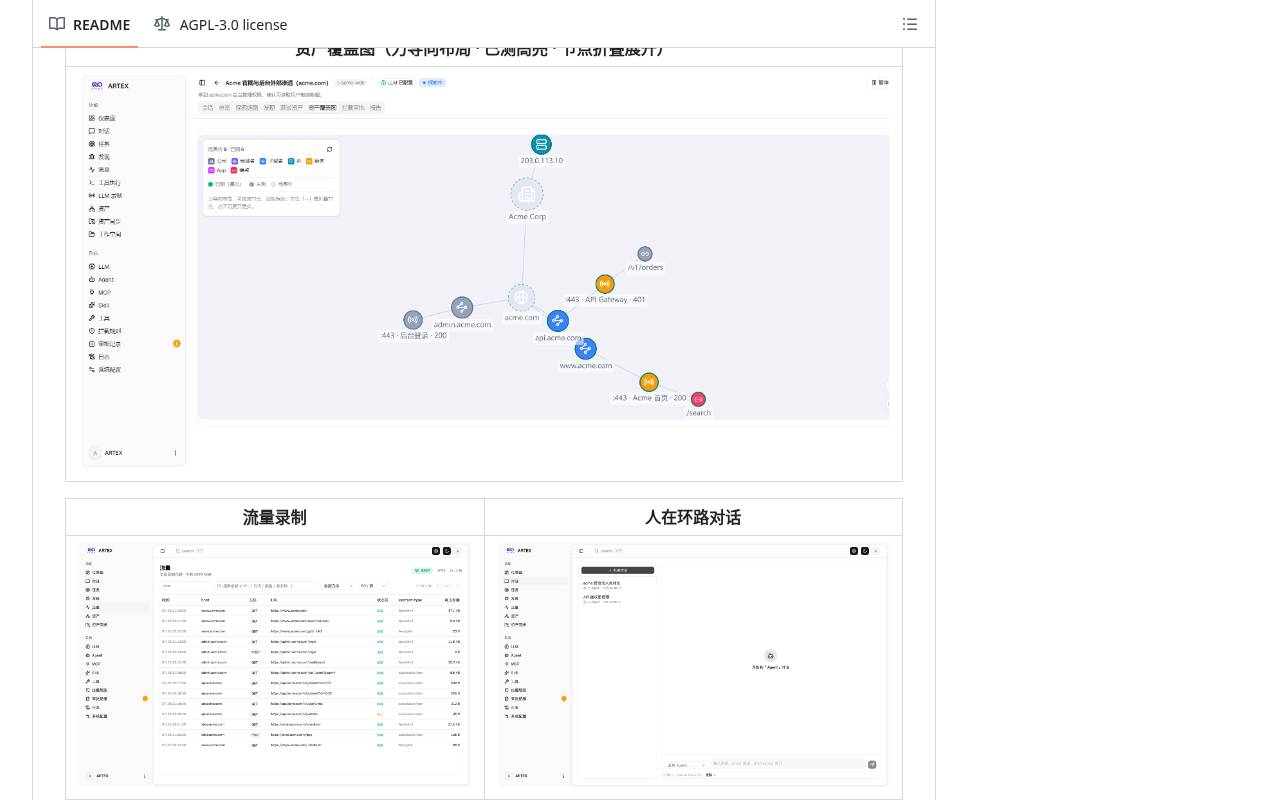1280x800 pixels.
Task: Select the 203.0.113.10 IP node icon
Action: pyautogui.click(x=541, y=144)
